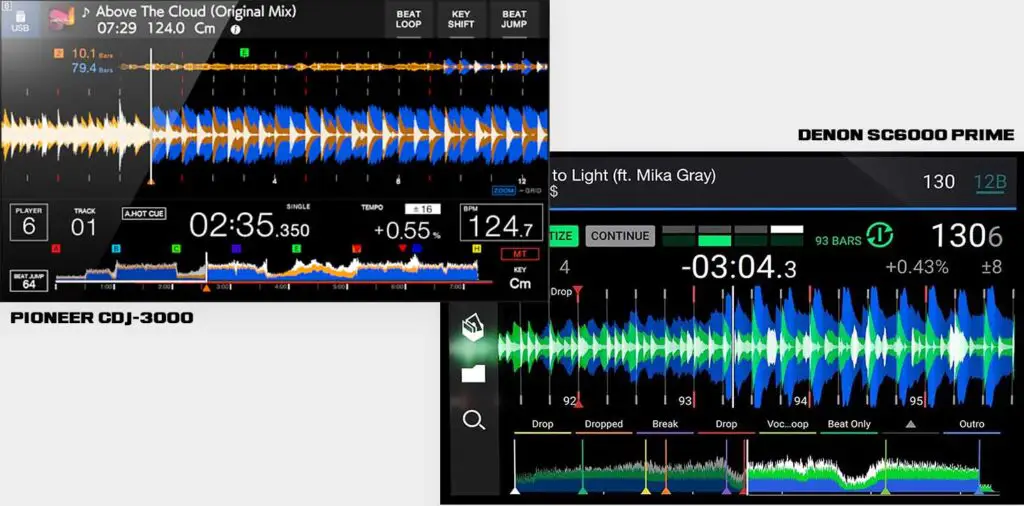
Task: Trigger the Voc...oop hot cue pad
Action: (x=788, y=425)
